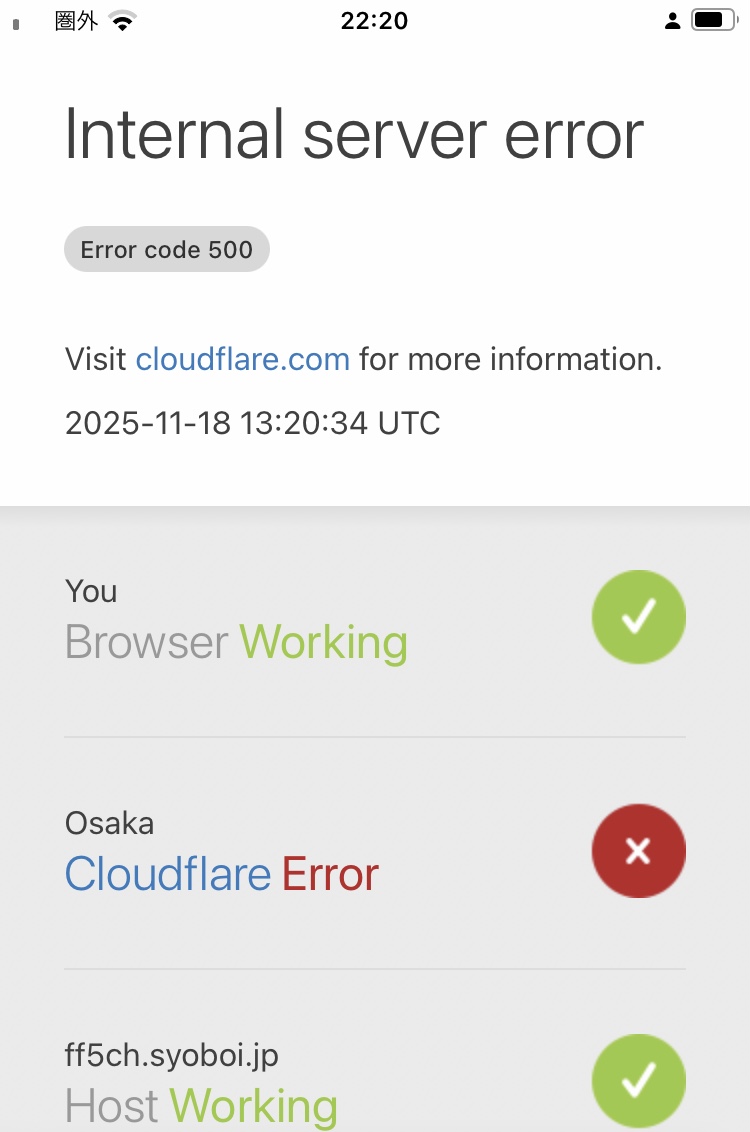Tap the 2025-11-18 13:20:34 UTC timestamp
Image resolution: width=750 pixels, height=1132 pixels.
(252, 423)
